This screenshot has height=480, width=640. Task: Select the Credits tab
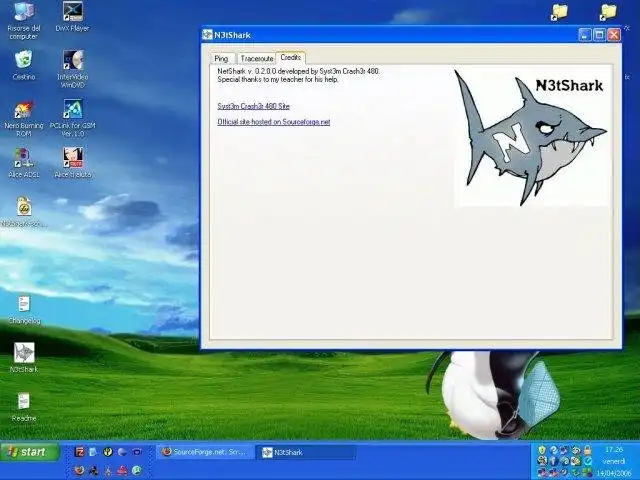[x=291, y=58]
